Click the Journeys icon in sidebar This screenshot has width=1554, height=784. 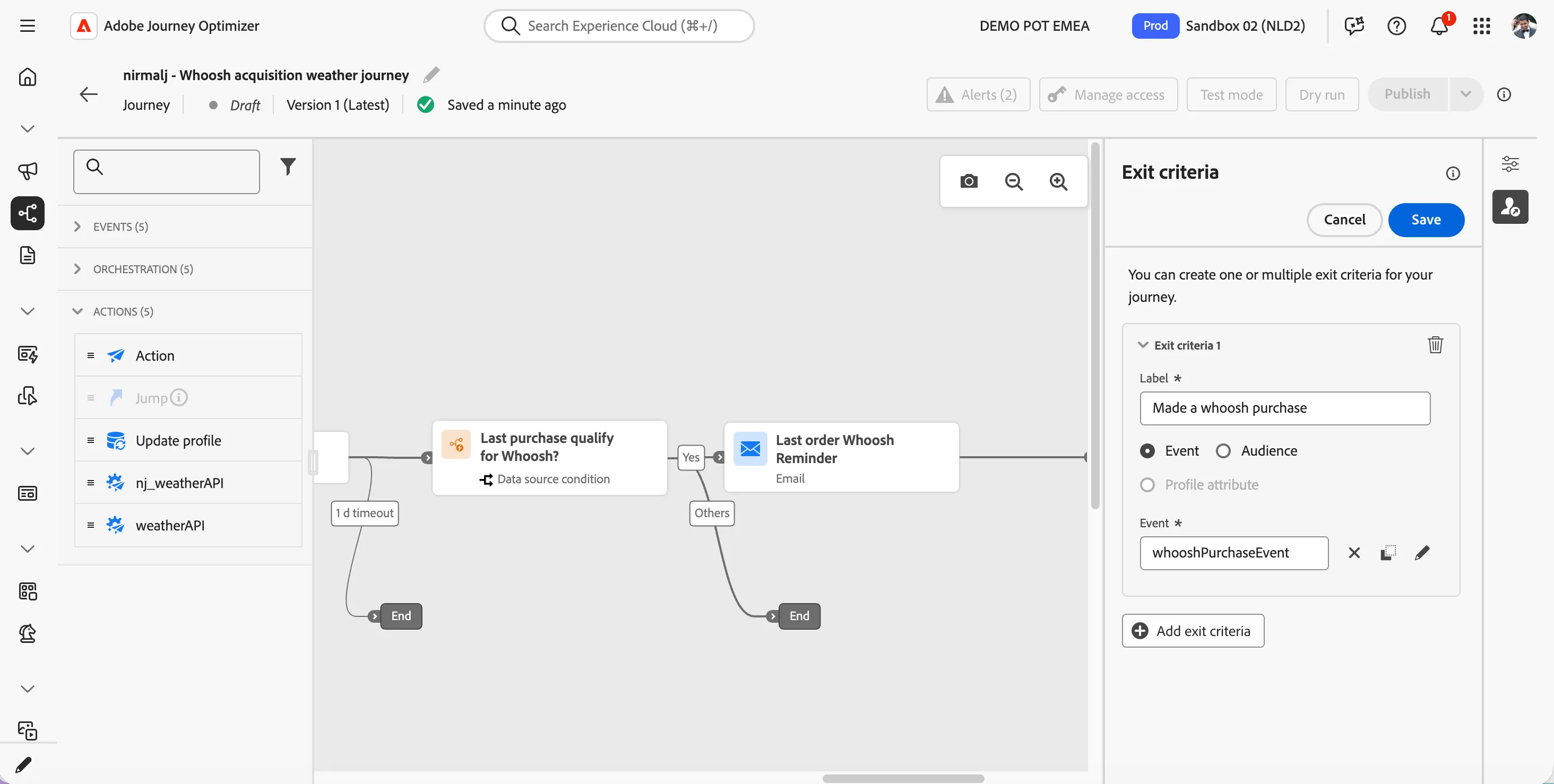[x=27, y=213]
